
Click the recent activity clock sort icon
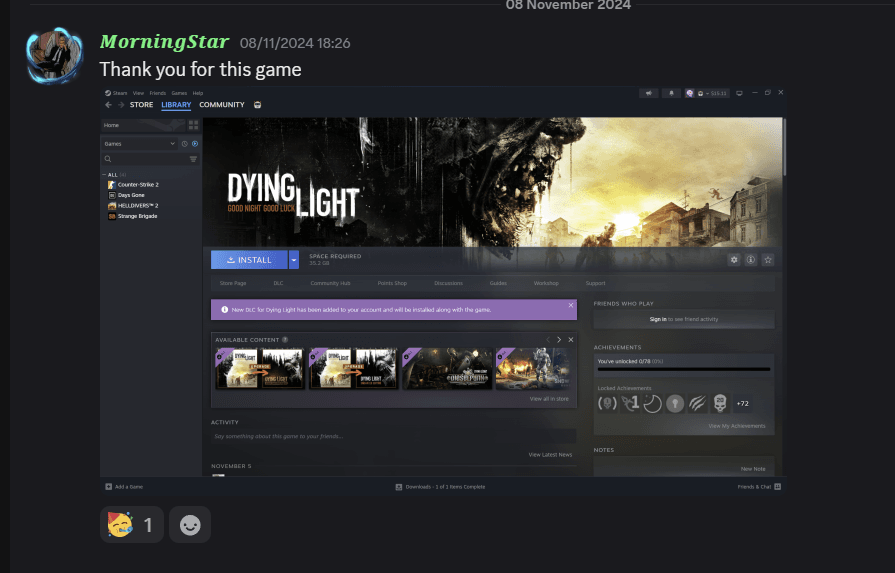coord(184,144)
